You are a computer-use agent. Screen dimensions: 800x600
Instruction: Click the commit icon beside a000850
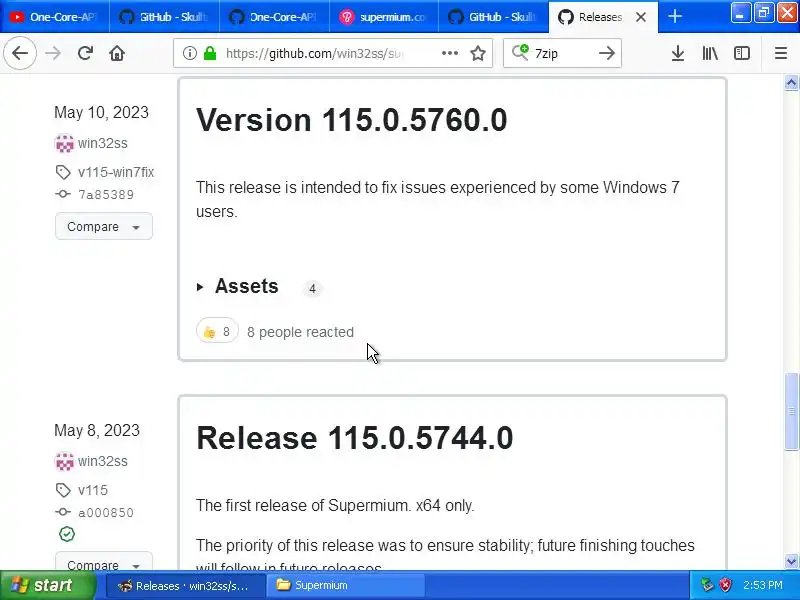pyautogui.click(x=63, y=512)
